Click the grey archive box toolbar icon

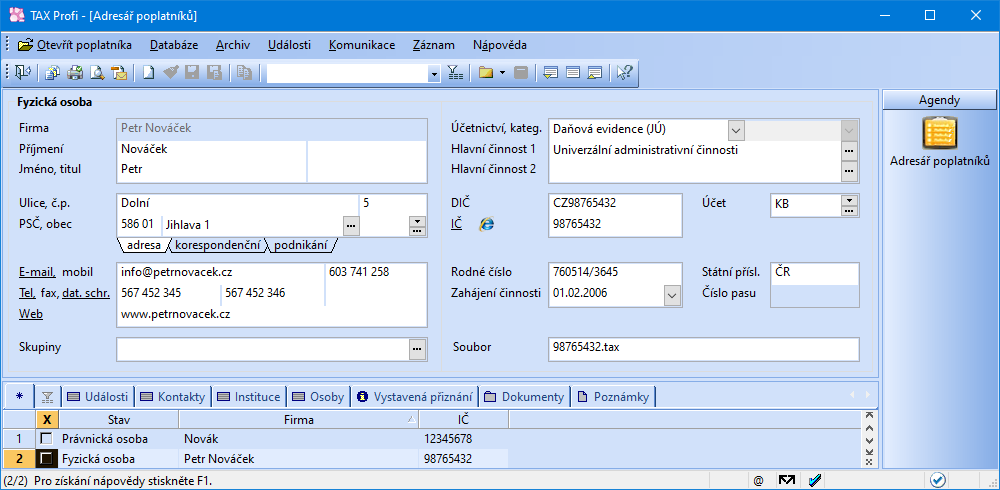coord(521,73)
